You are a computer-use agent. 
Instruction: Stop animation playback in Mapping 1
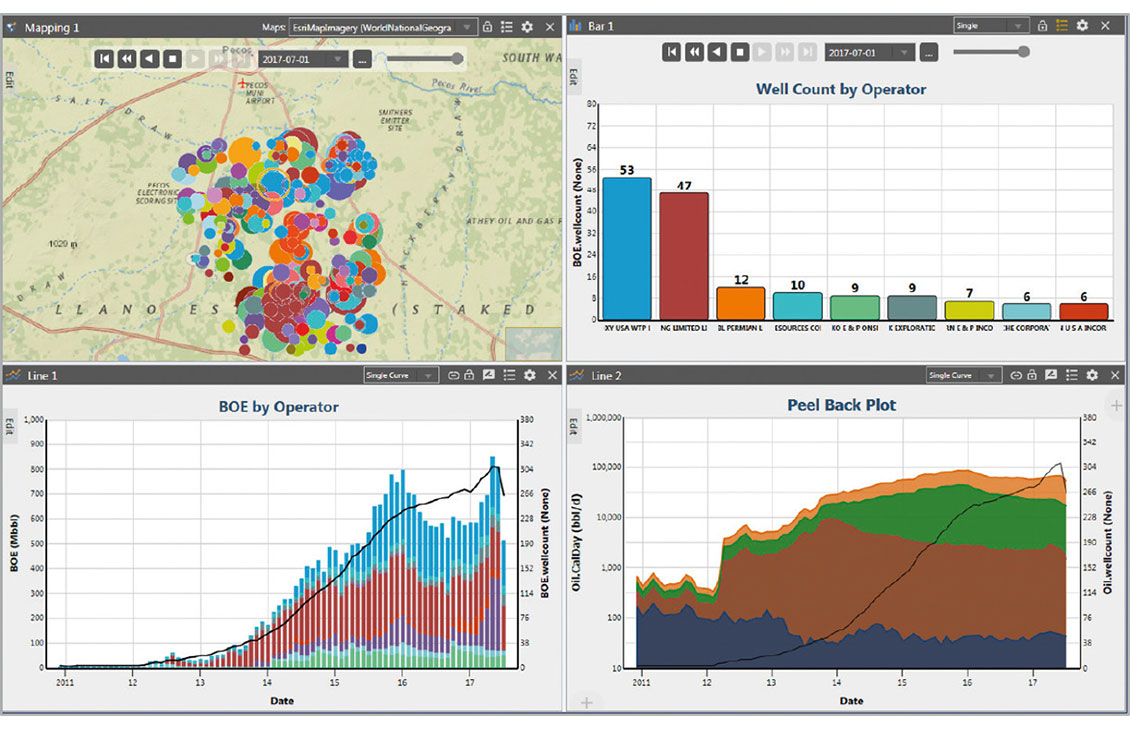click(x=172, y=59)
